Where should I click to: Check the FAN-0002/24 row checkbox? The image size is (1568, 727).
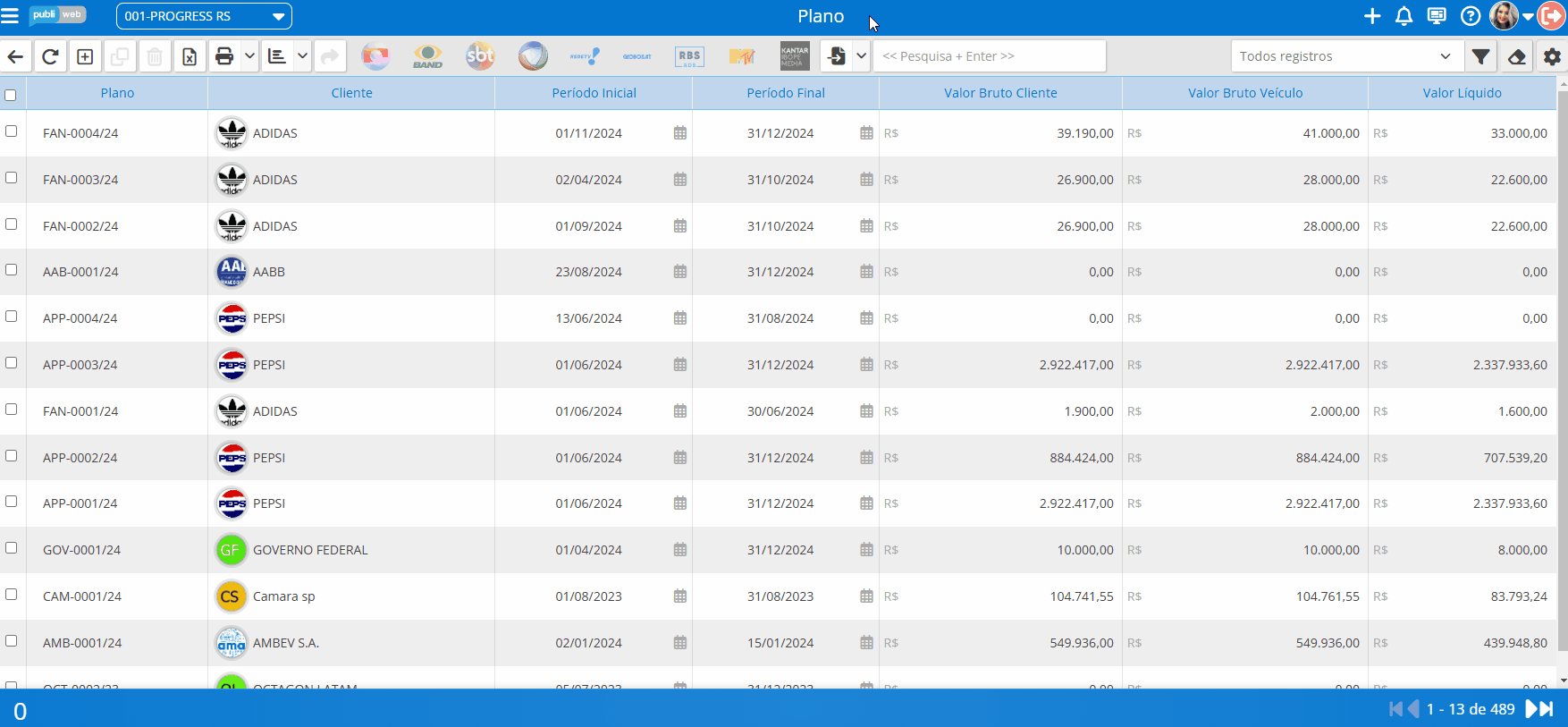click(11, 224)
